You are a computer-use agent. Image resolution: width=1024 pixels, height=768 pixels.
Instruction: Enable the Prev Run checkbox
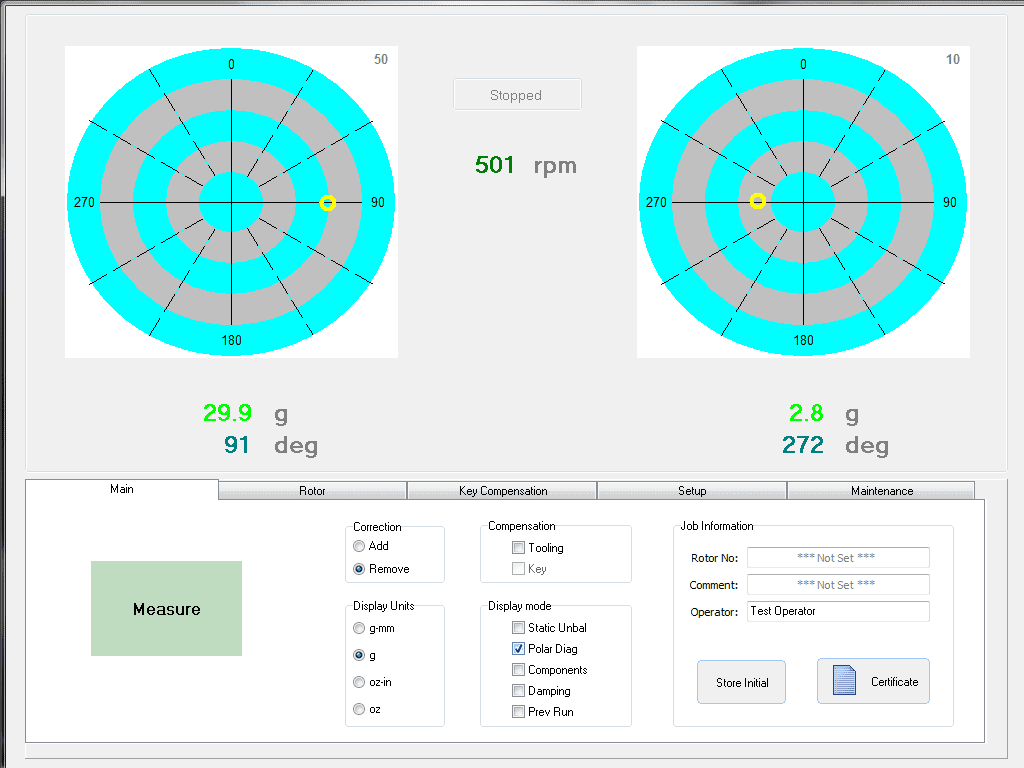tap(518, 712)
